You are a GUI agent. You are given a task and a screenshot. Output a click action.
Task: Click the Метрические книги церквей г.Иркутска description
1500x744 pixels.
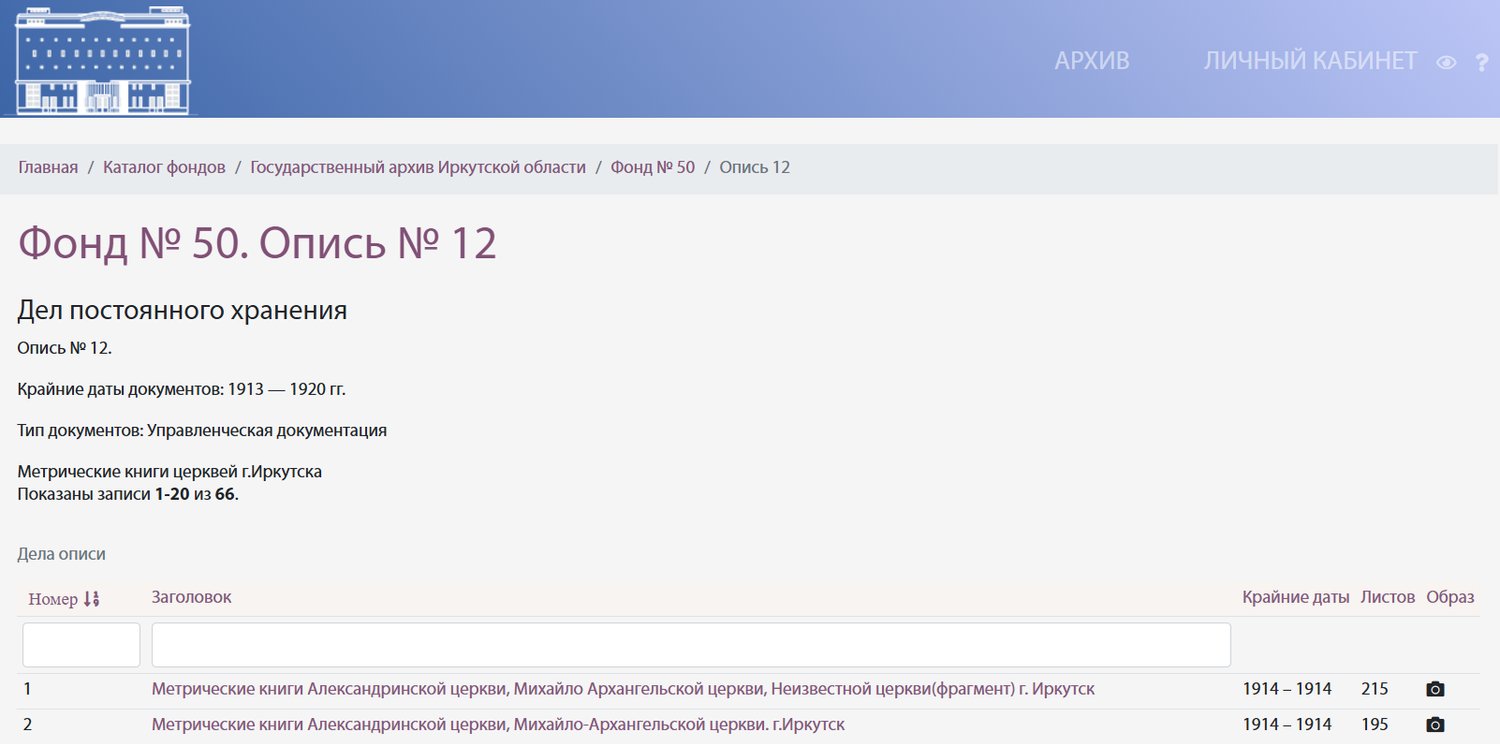pos(170,472)
